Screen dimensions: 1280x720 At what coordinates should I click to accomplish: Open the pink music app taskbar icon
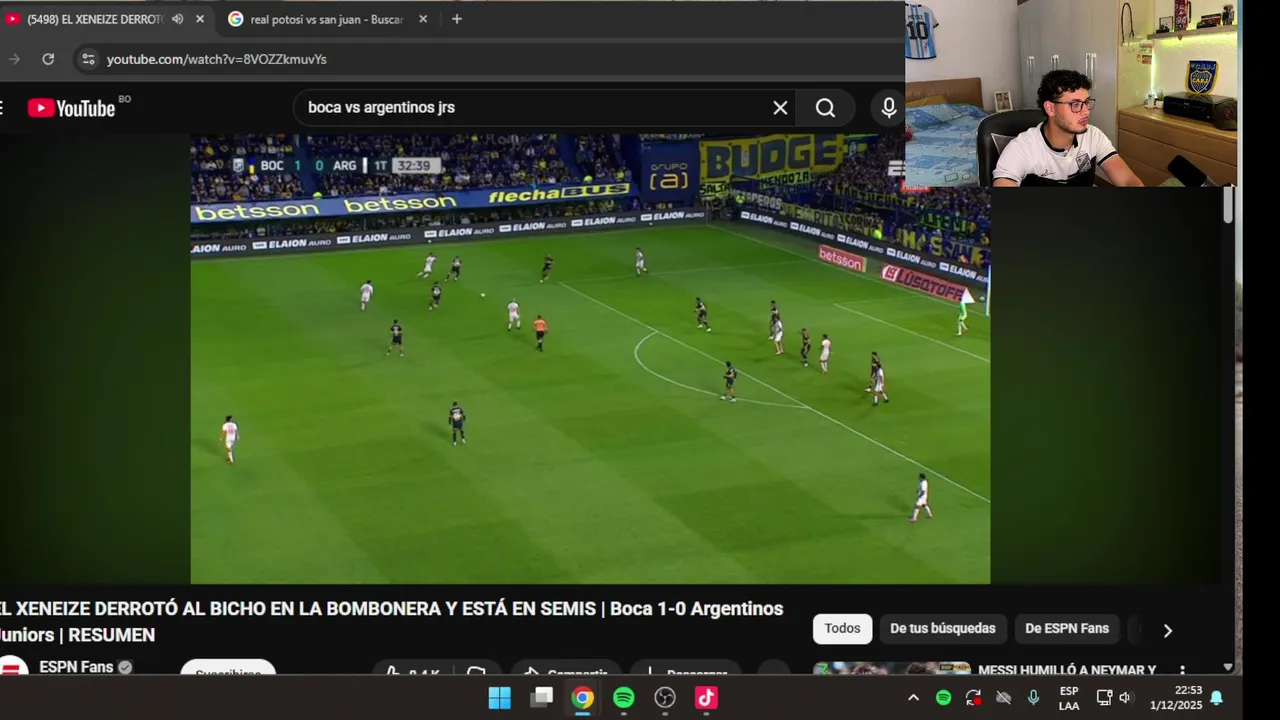click(706, 698)
